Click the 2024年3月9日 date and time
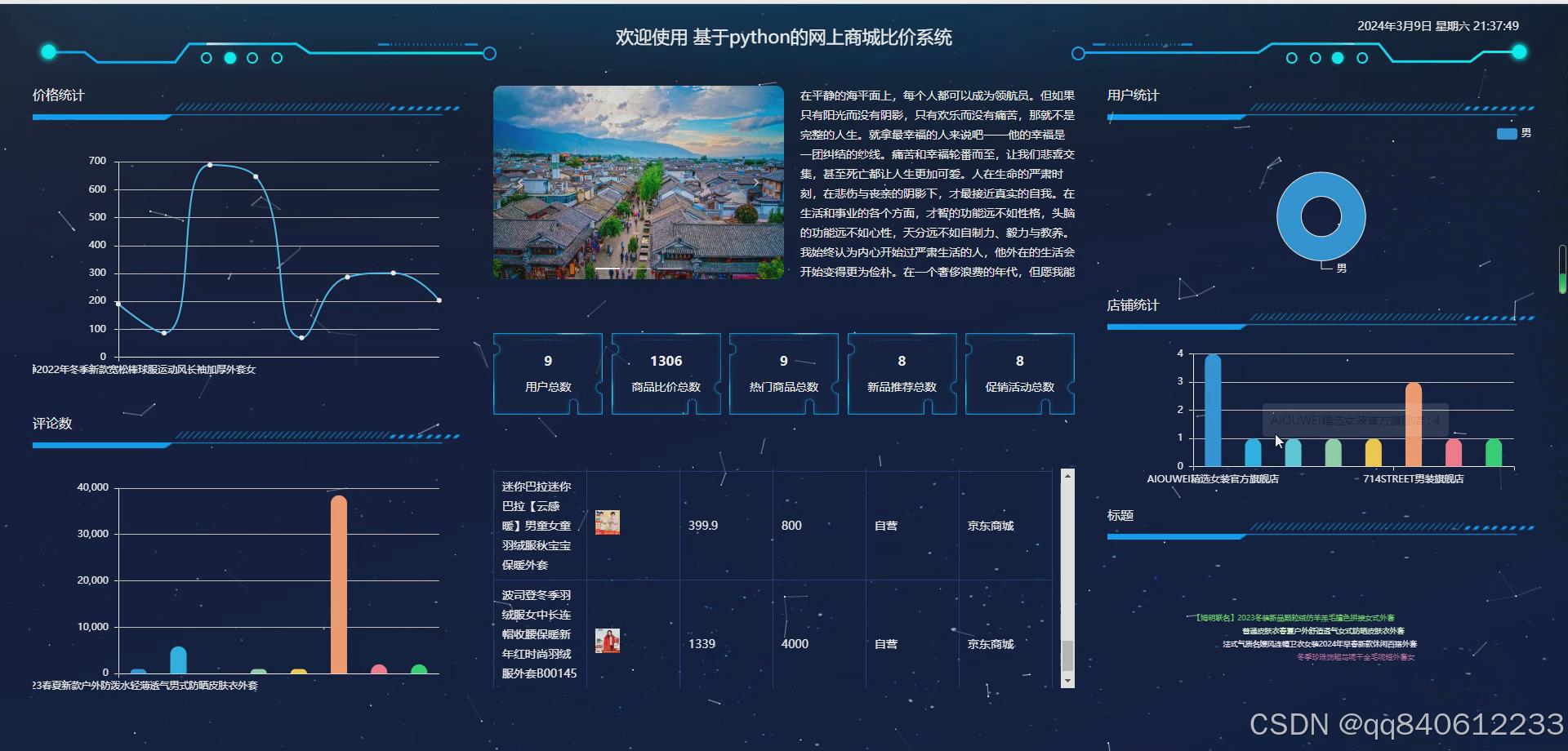Screen dimensions: 1568x751 (x=1438, y=26)
